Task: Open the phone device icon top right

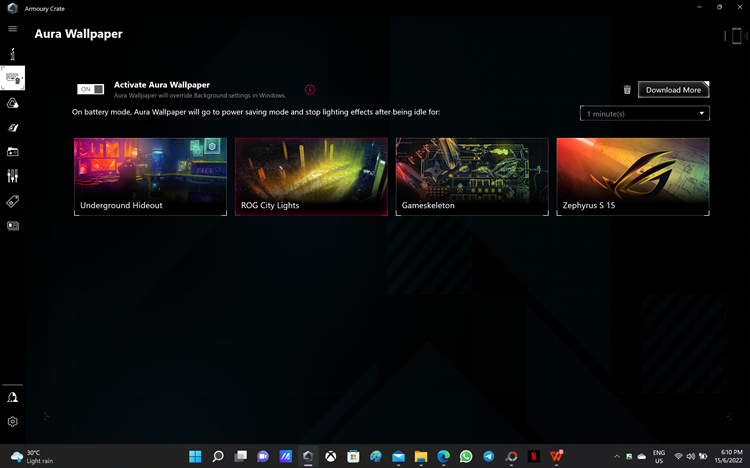Action: coord(736,36)
